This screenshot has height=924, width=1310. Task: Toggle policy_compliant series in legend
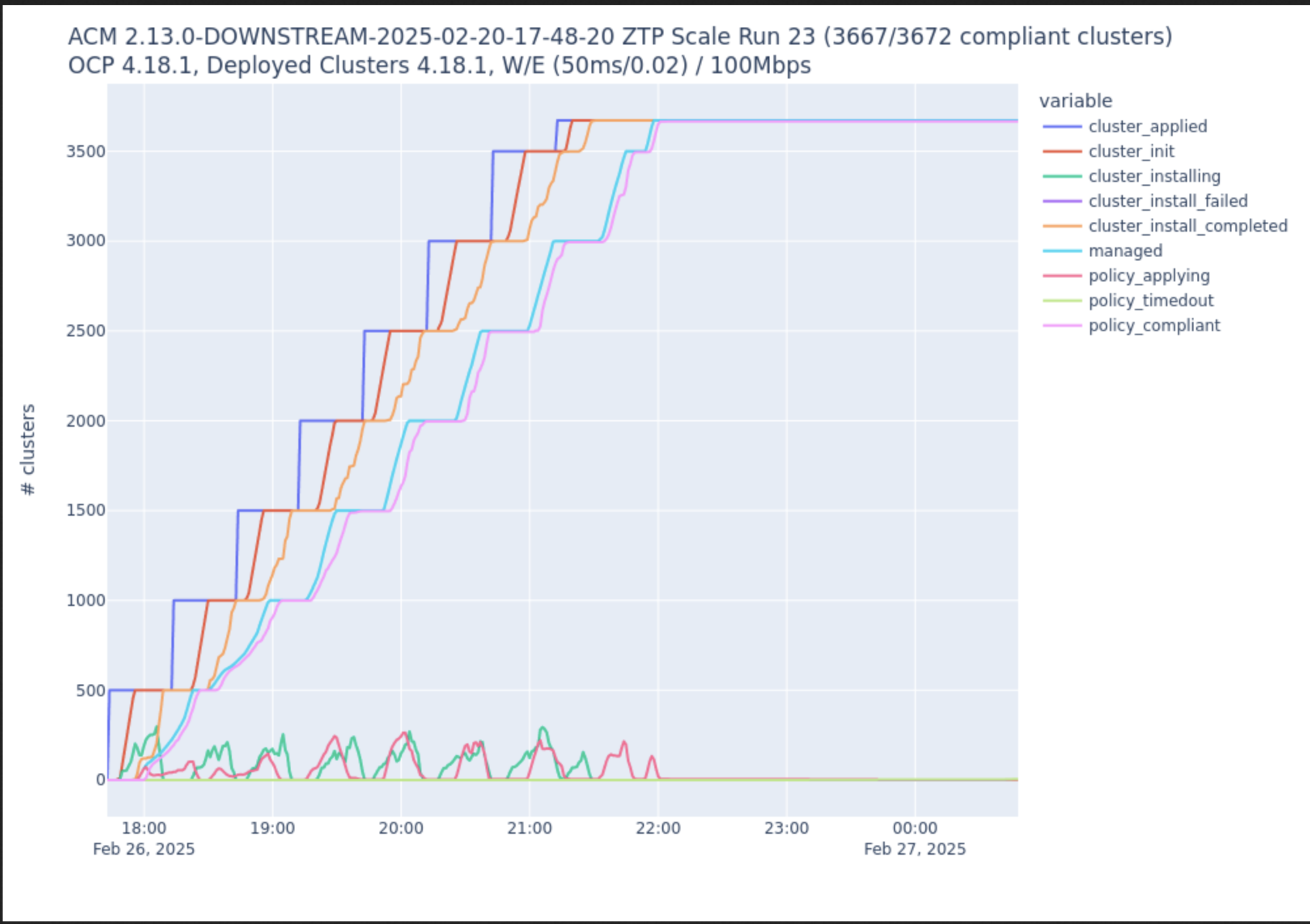[x=1154, y=325]
